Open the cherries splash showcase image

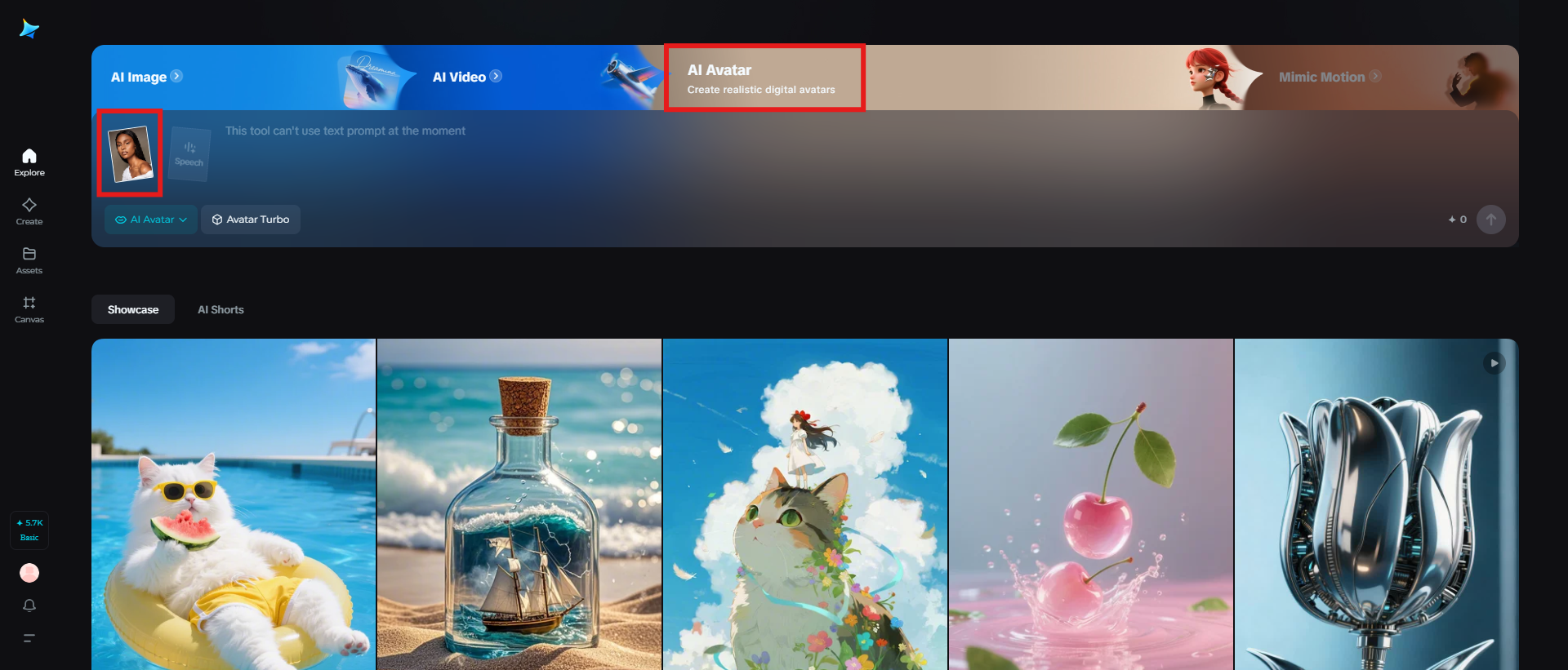[x=1091, y=504]
